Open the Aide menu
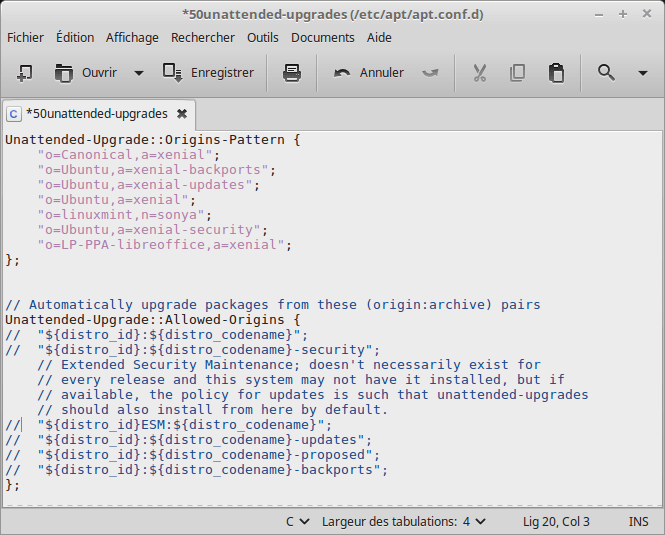 click(379, 37)
